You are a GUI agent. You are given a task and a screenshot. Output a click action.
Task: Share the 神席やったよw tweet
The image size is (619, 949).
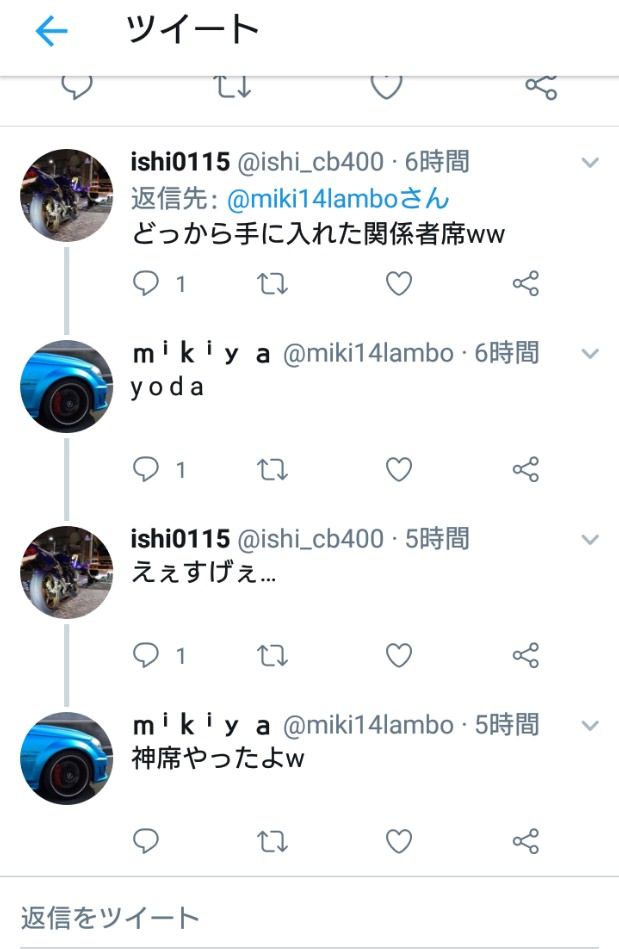coord(525,841)
